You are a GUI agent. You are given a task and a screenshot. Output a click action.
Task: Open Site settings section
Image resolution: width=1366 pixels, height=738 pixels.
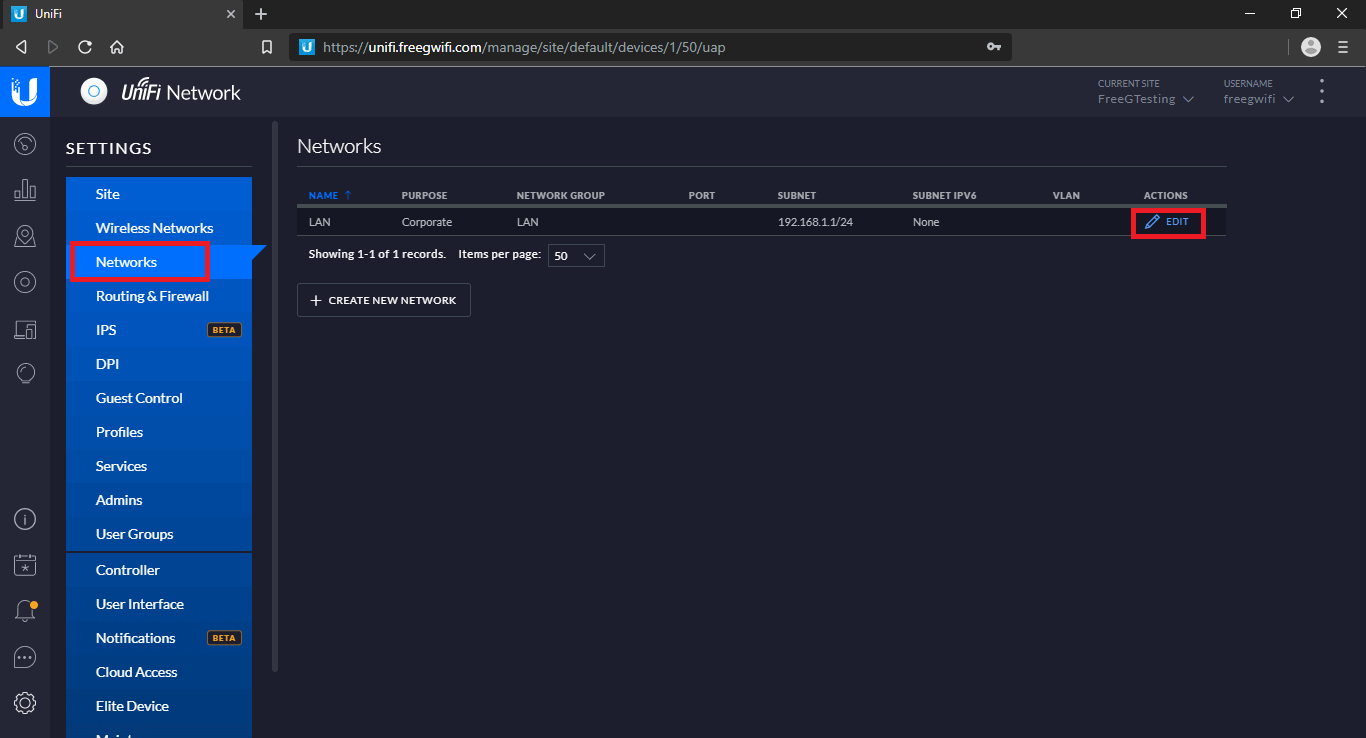click(x=159, y=194)
